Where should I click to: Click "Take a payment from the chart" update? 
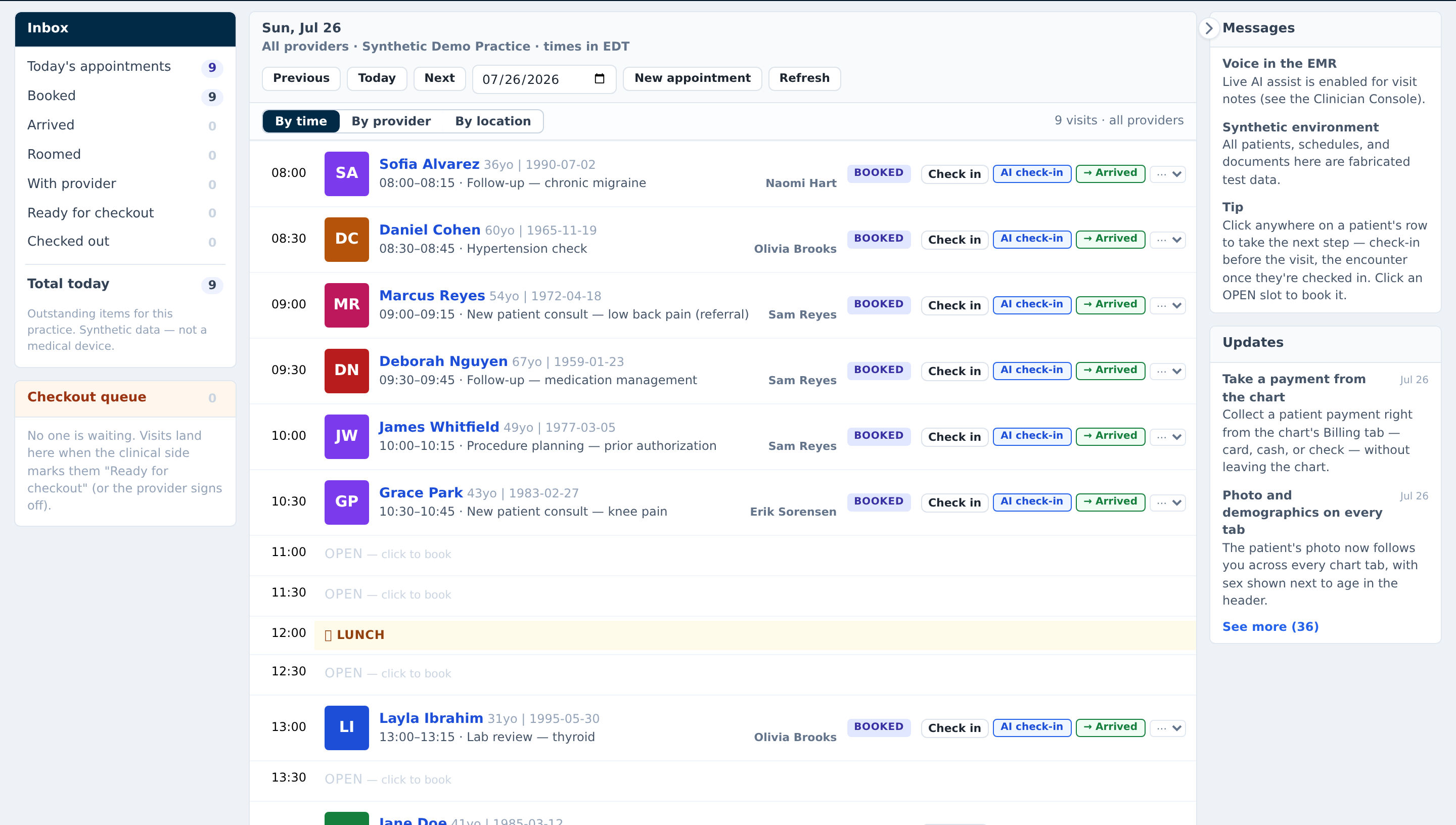(1293, 388)
